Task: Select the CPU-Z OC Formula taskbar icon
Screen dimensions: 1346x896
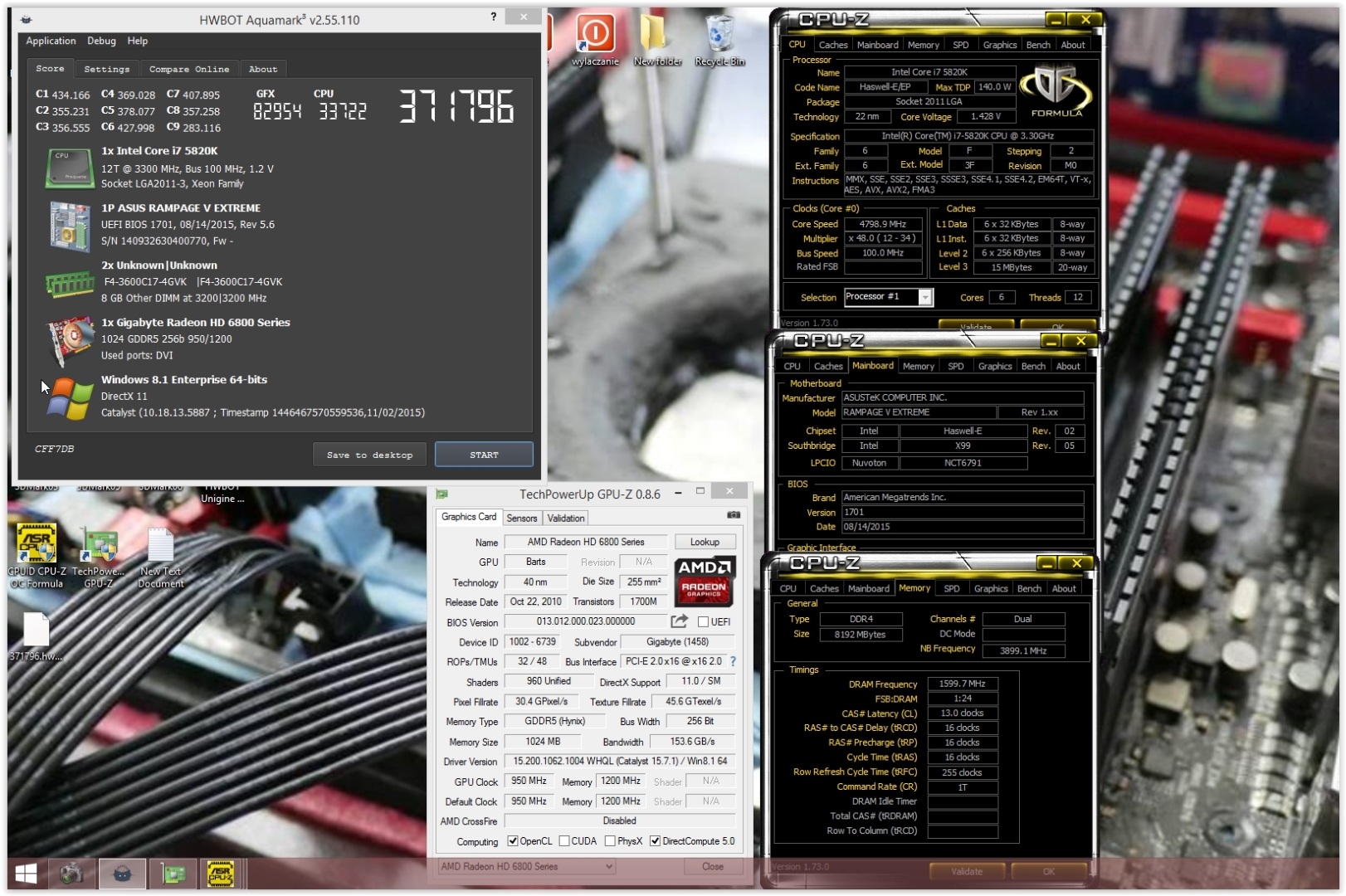Action: point(221,874)
